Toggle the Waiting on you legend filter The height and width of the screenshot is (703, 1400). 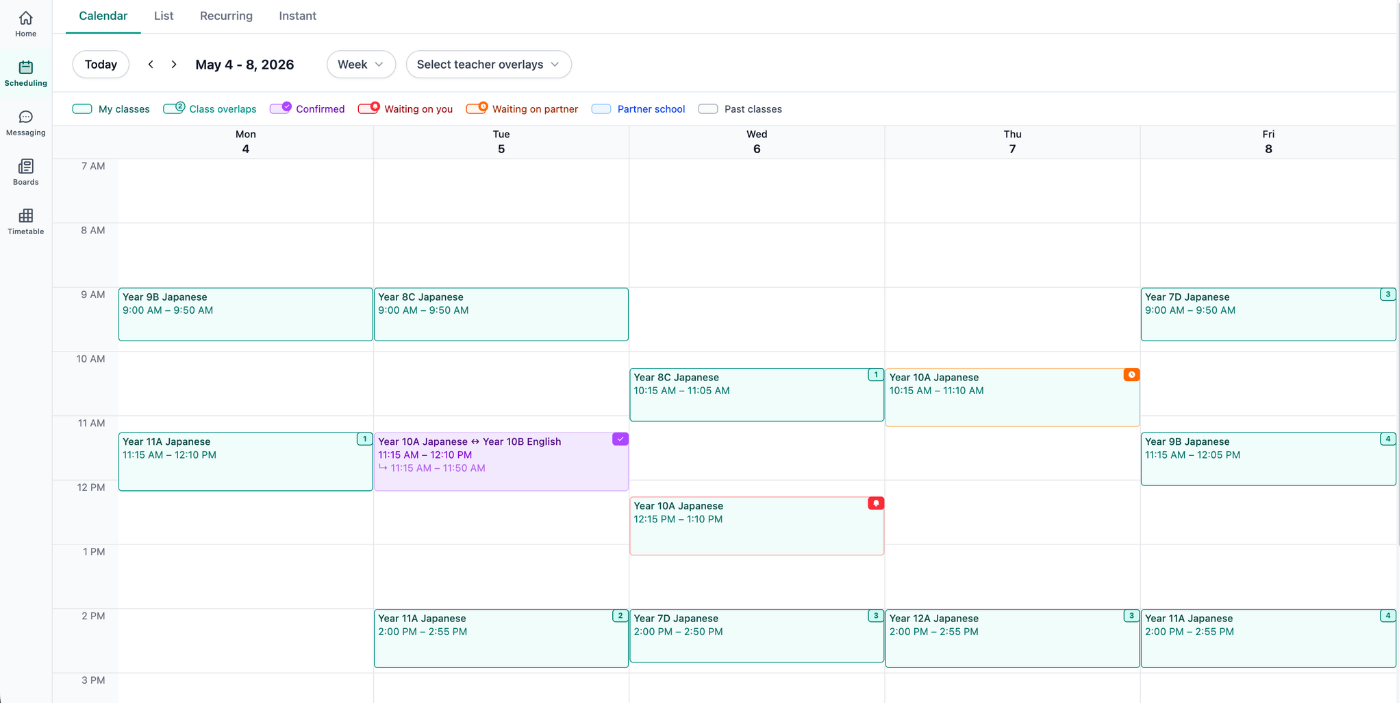[x=405, y=109]
